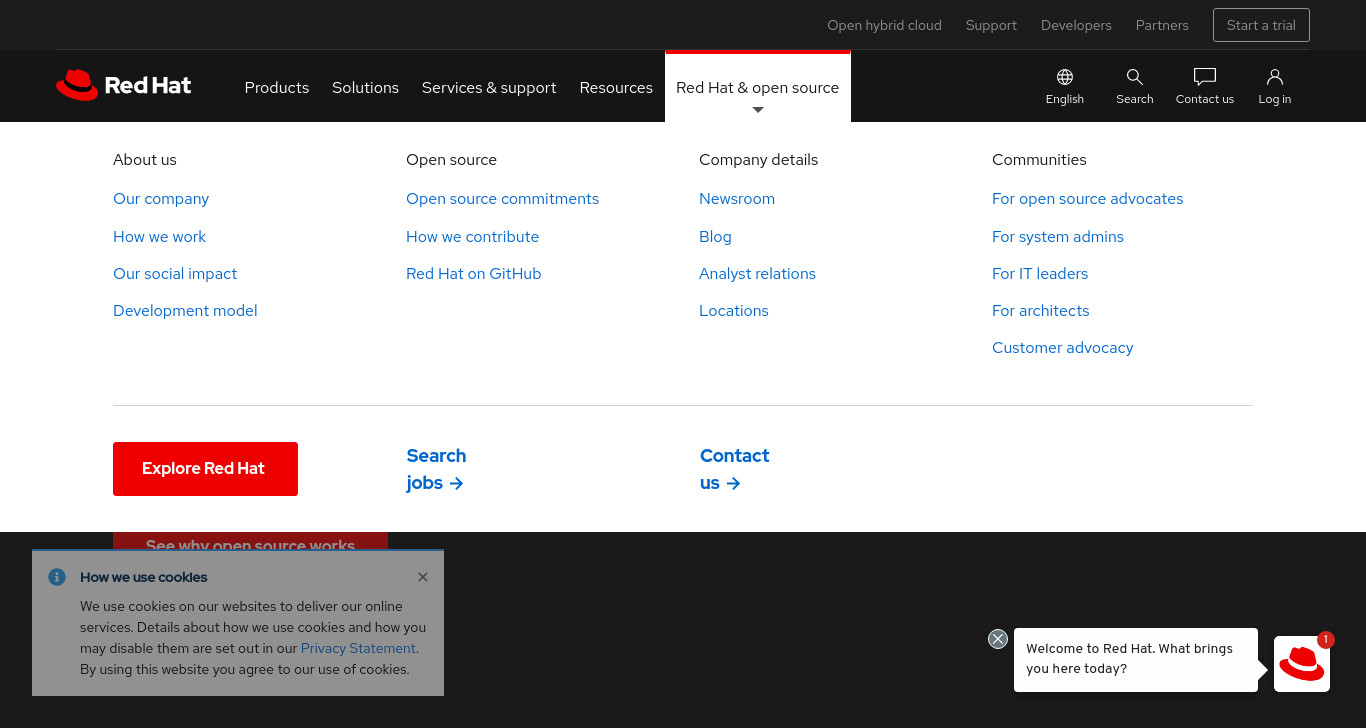Close the cookie notice with X

pyautogui.click(x=423, y=577)
